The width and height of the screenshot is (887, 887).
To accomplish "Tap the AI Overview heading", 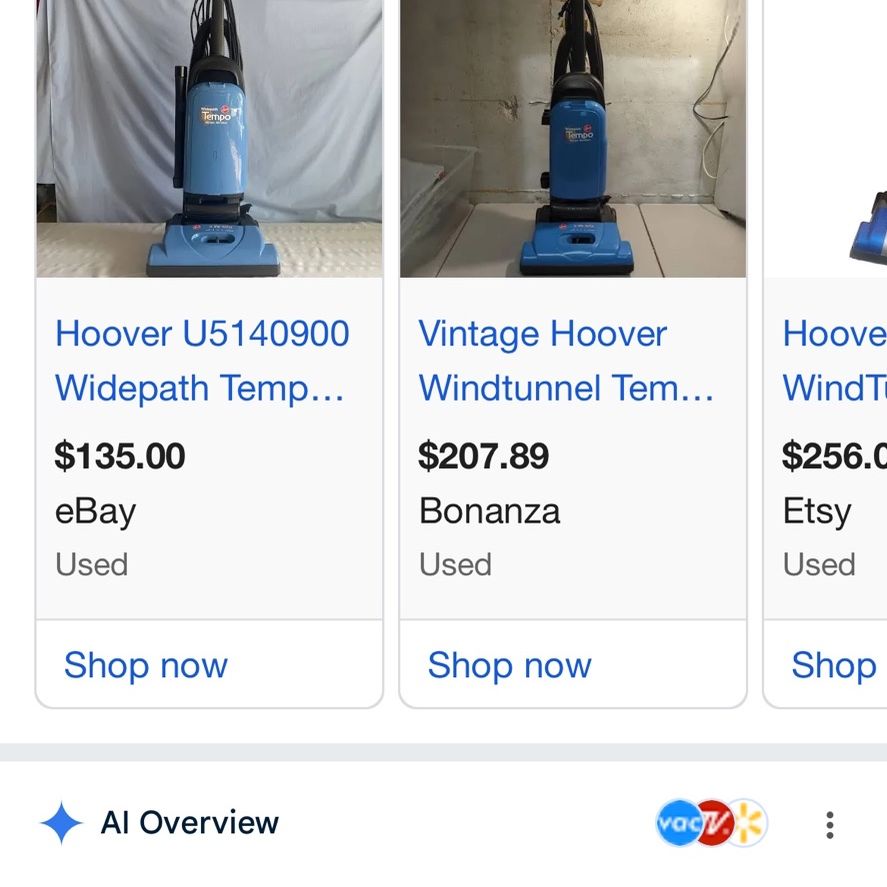I will [190, 823].
